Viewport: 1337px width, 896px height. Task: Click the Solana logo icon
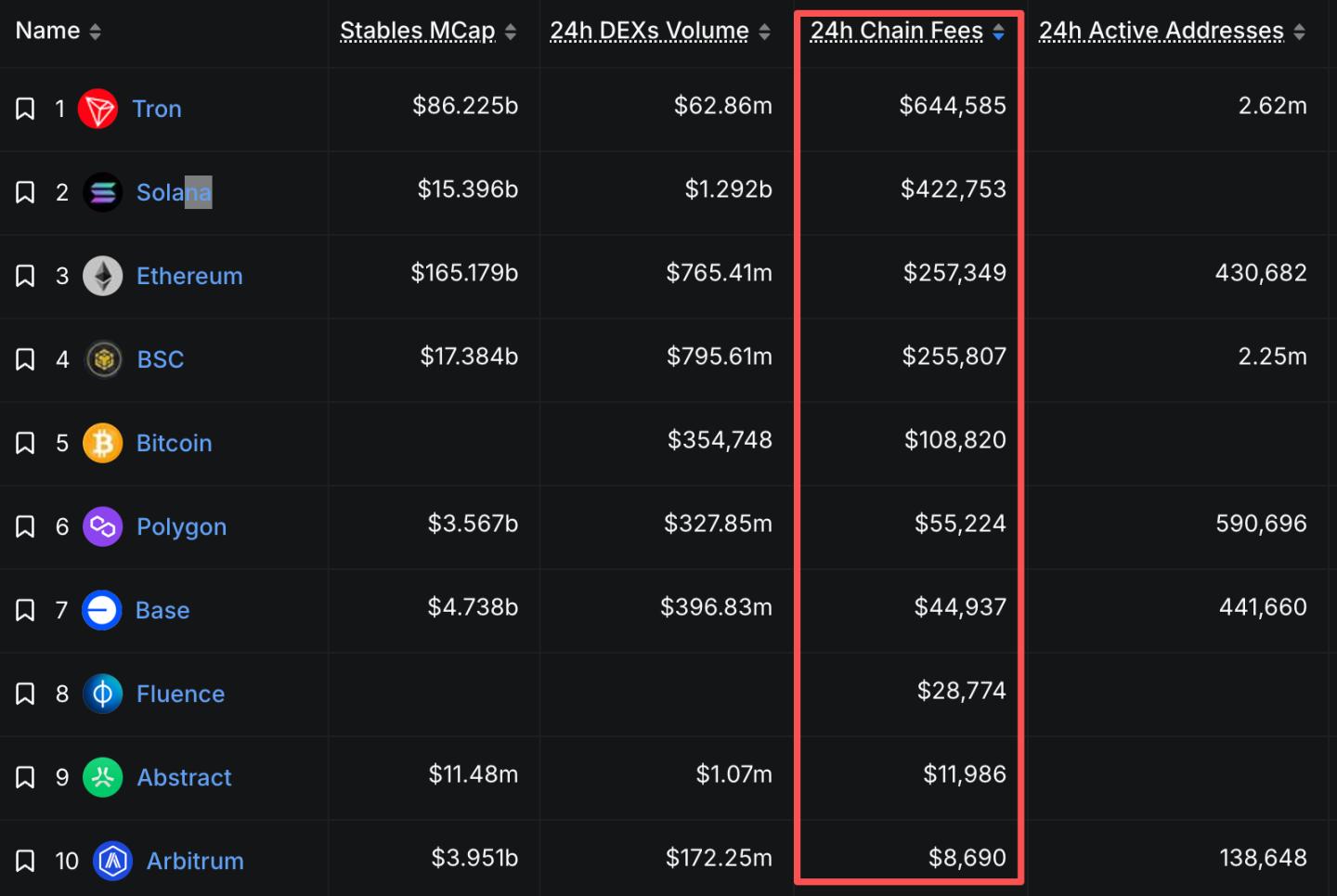pos(103,192)
